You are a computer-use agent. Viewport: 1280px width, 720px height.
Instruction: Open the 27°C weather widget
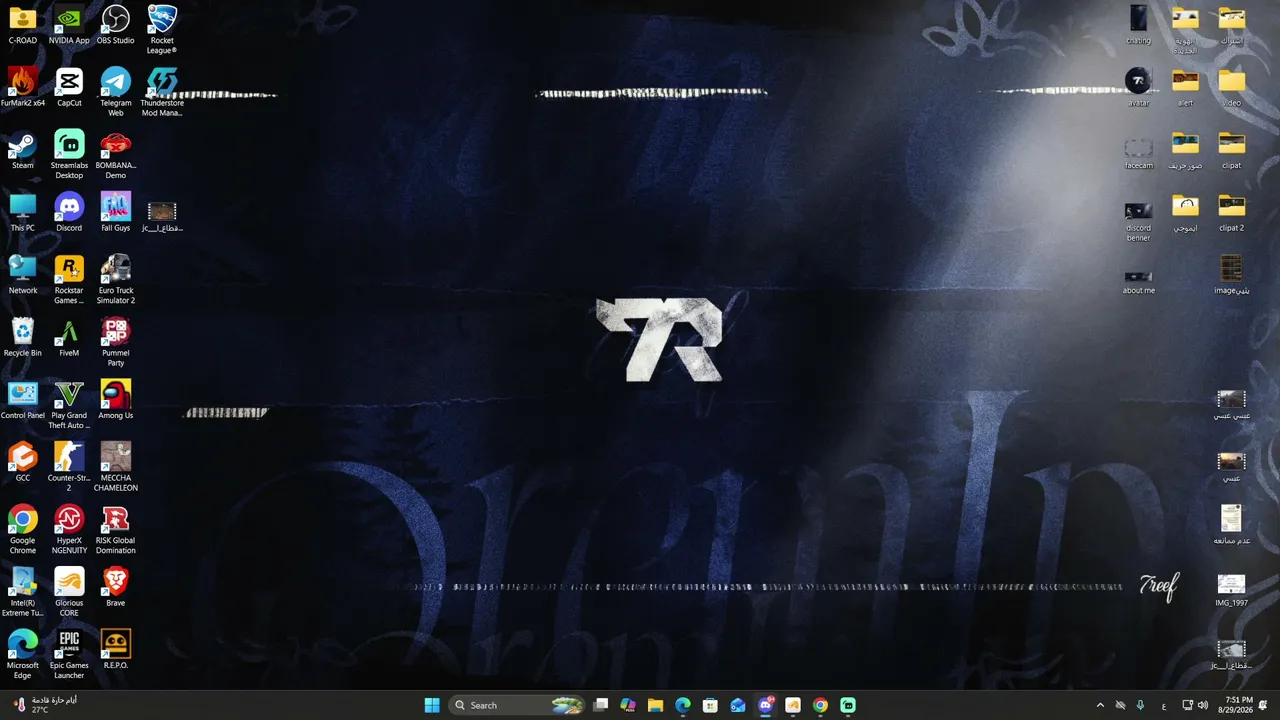click(47, 705)
